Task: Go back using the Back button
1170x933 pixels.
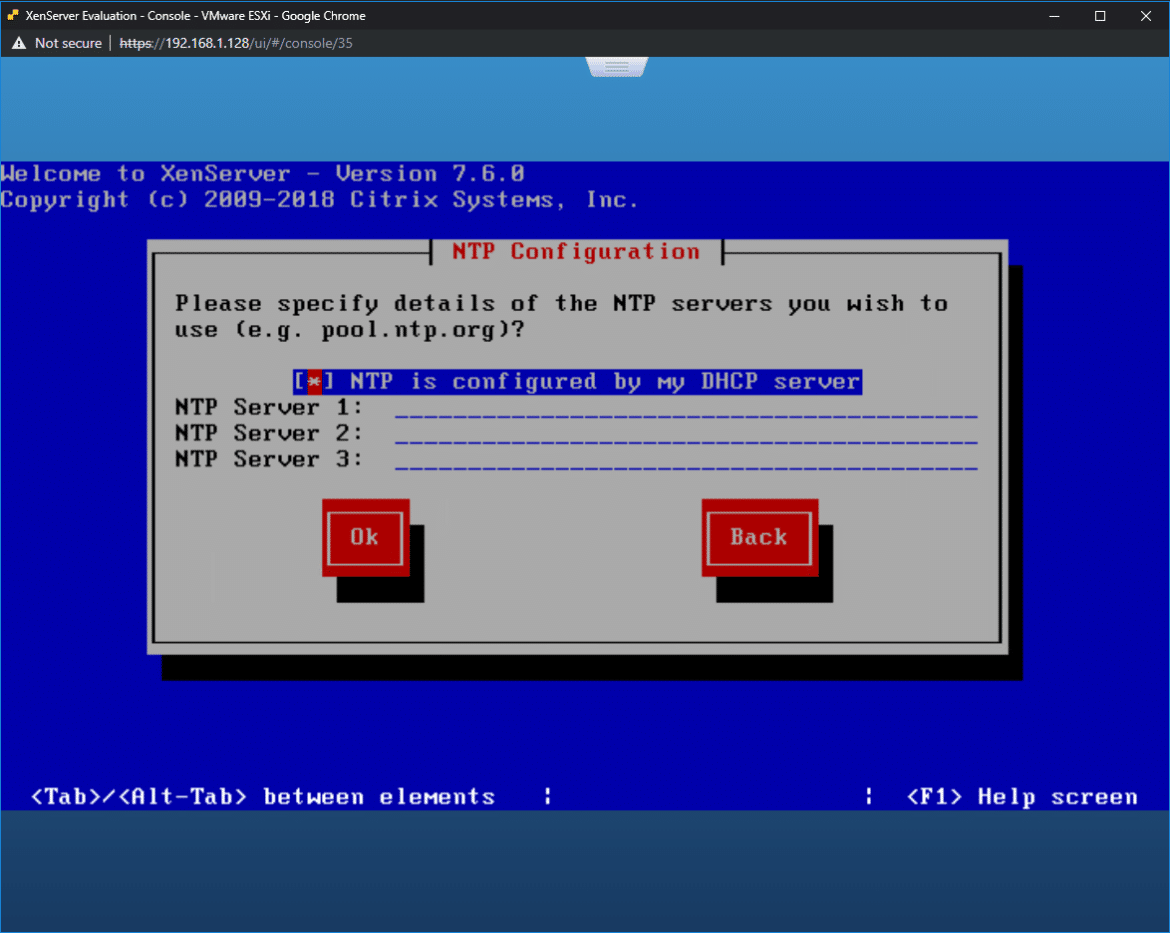Action: [760, 537]
